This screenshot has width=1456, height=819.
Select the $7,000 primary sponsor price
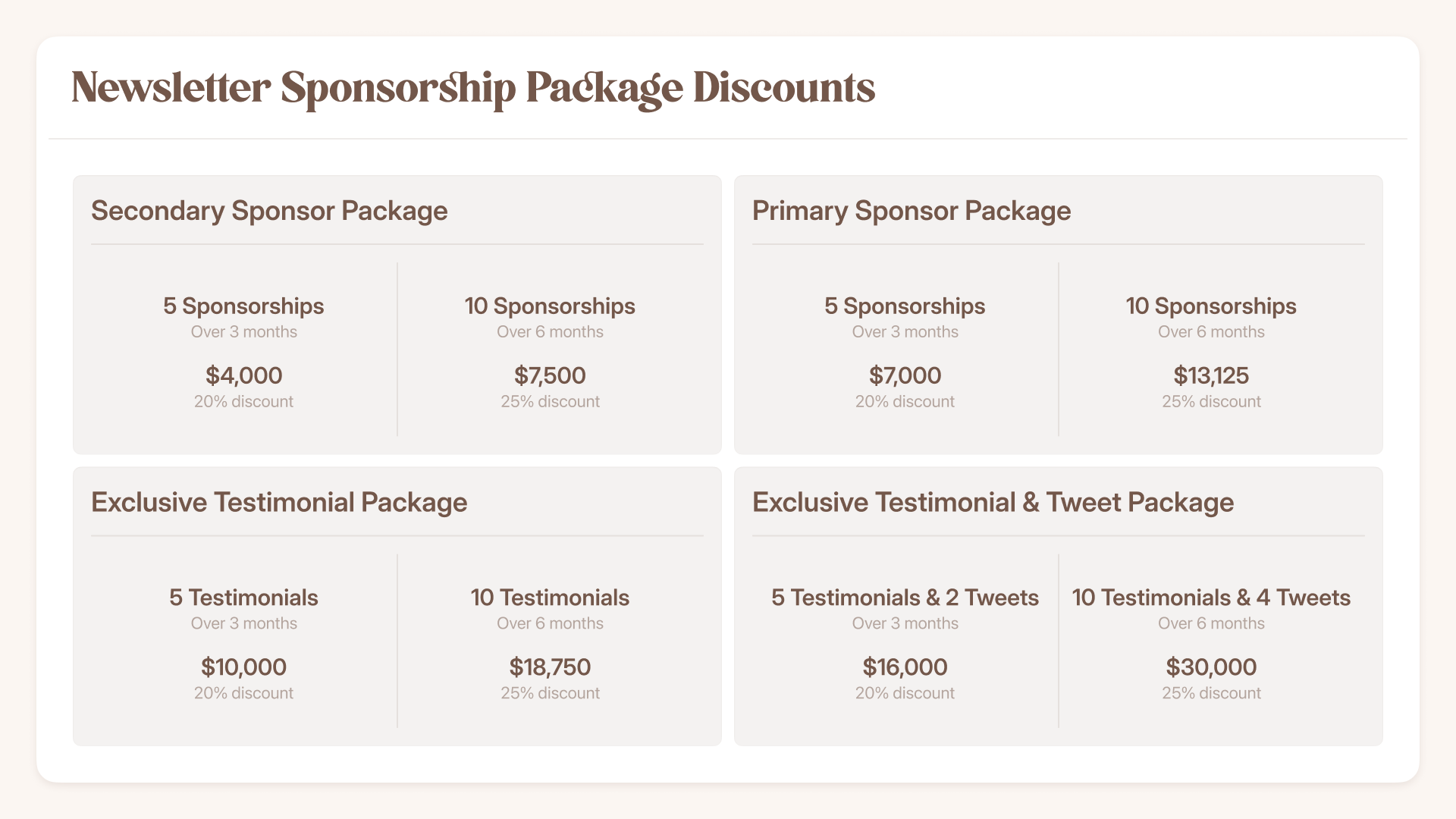[905, 375]
